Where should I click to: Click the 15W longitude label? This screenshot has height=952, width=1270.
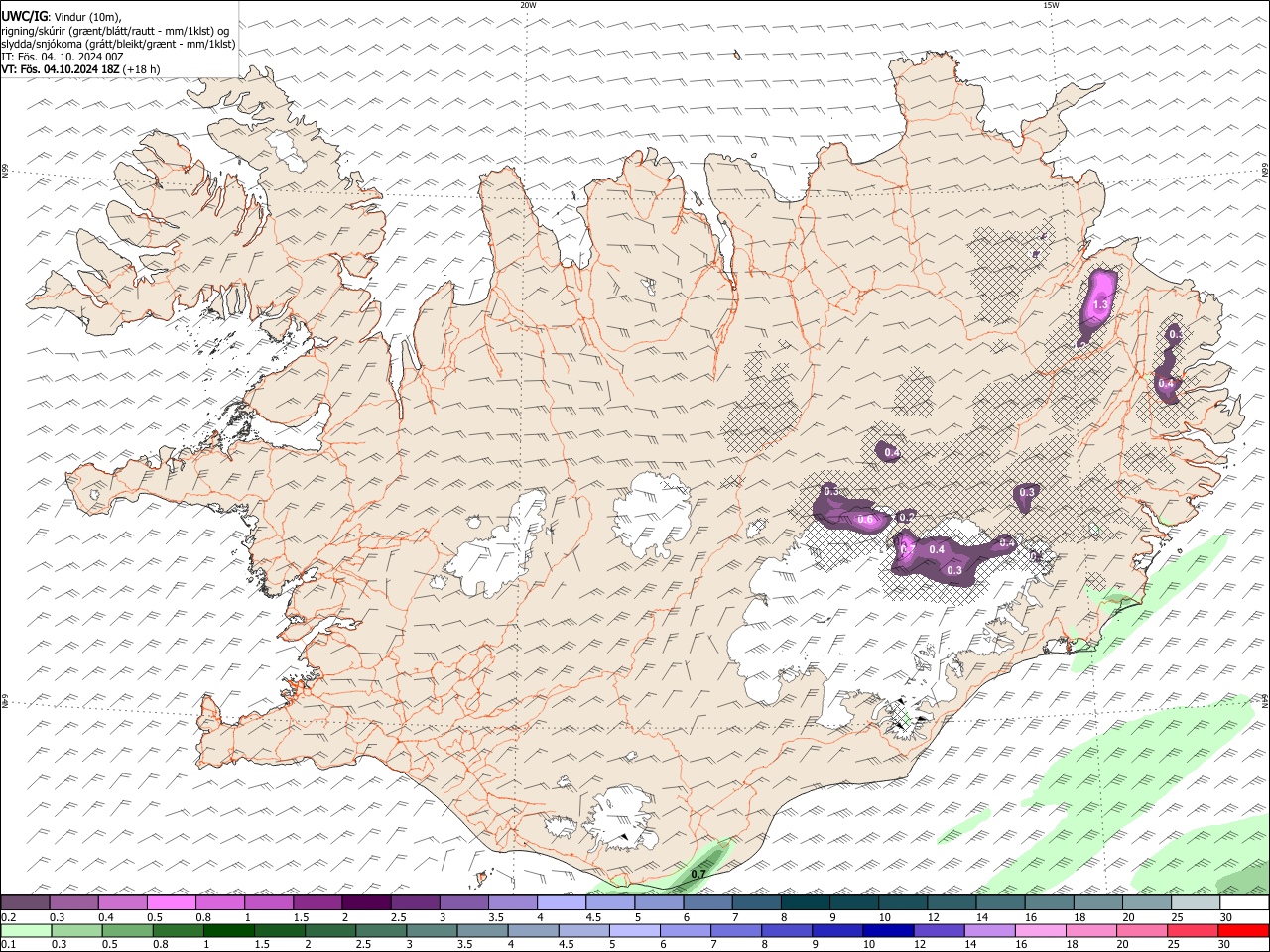(1051, 5)
